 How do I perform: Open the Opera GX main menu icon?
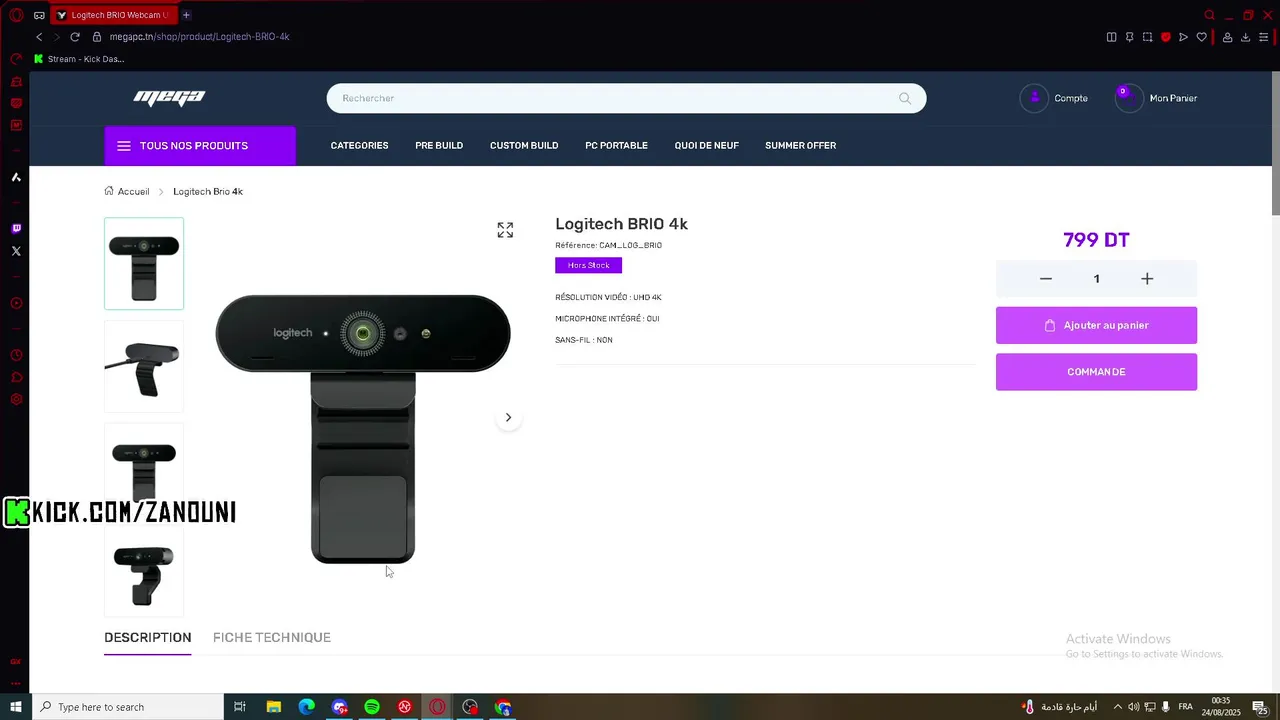pyautogui.click(x=16, y=15)
